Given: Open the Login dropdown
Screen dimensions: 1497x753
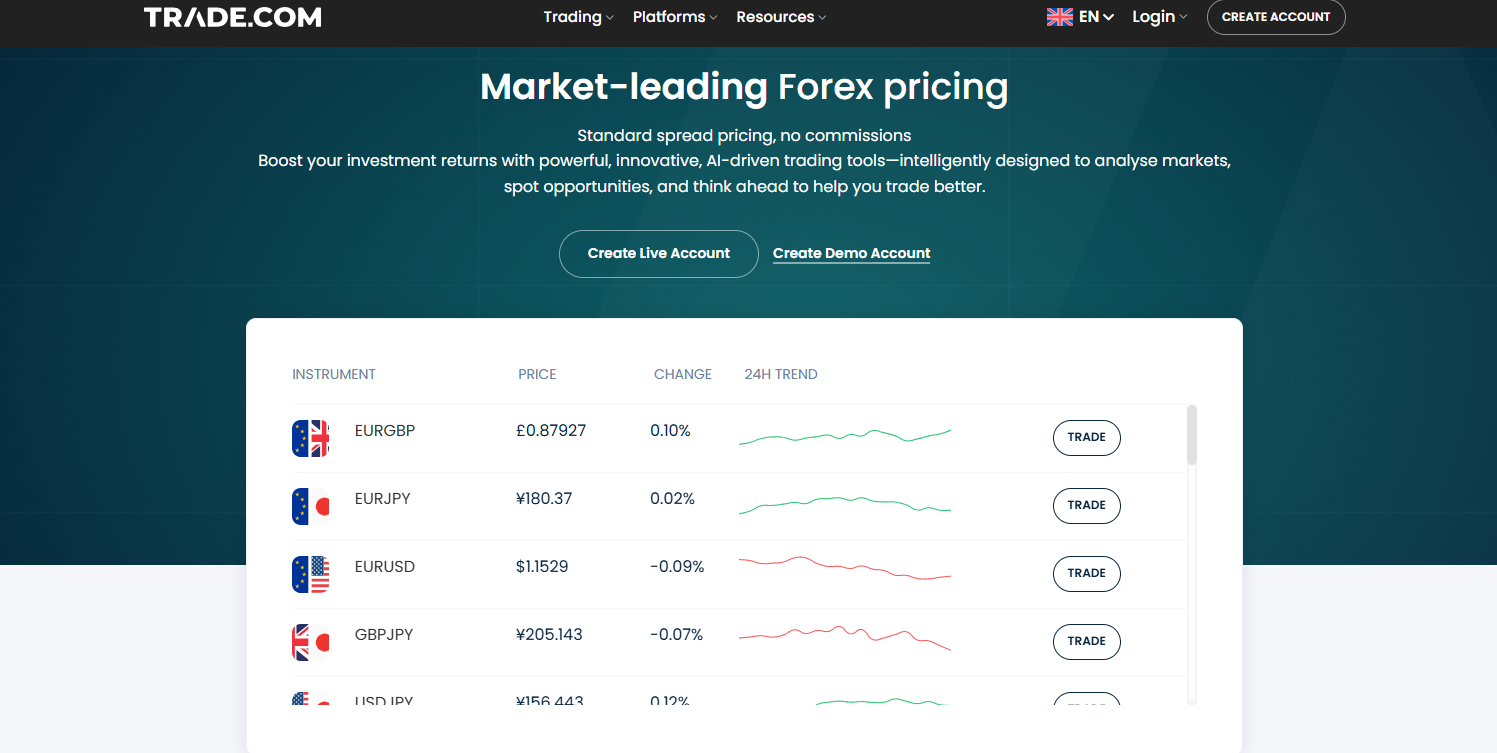Looking at the screenshot, I should pos(1159,17).
